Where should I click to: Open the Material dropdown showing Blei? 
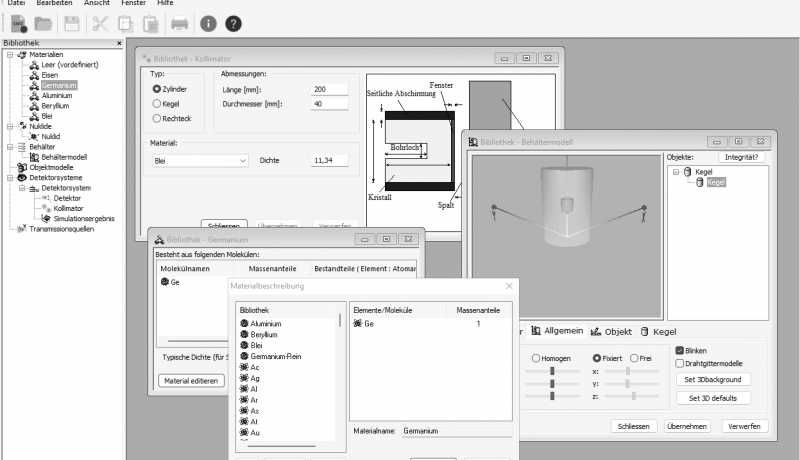[x=200, y=160]
